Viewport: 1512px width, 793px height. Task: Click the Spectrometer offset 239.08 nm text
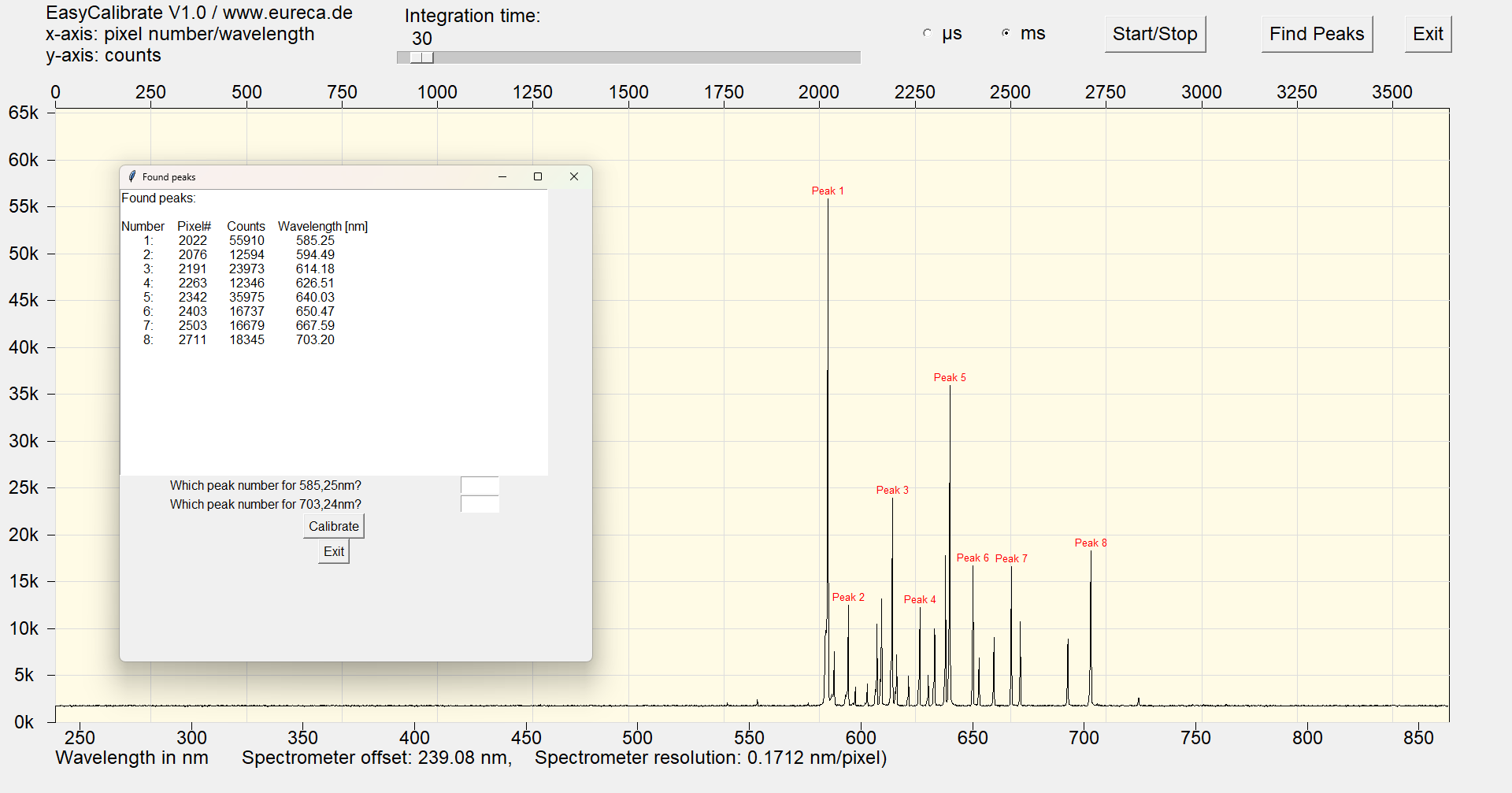coord(377,758)
